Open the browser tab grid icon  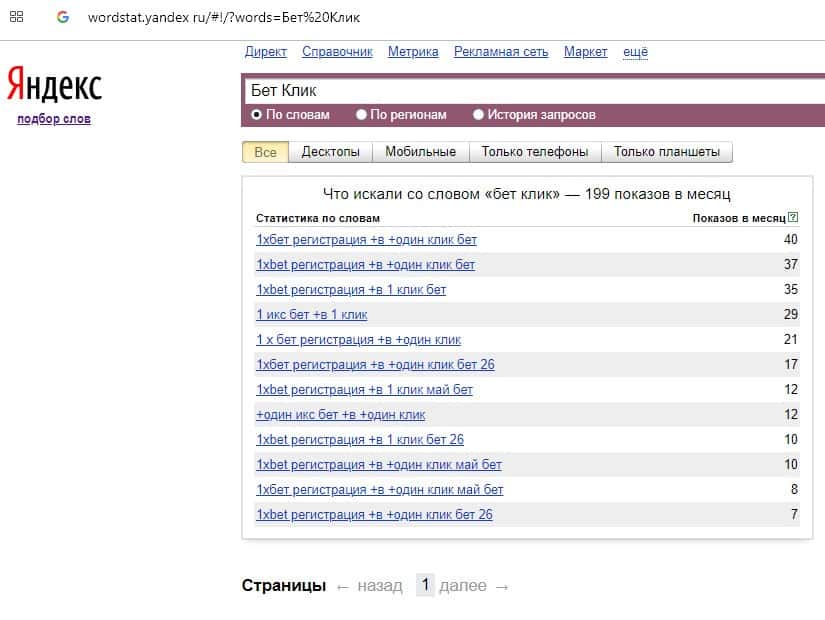pos(17,17)
